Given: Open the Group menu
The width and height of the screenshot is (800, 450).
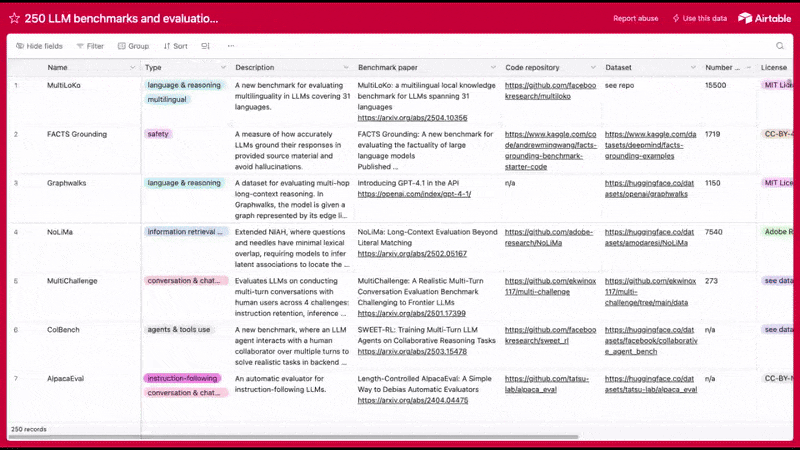Looking at the screenshot, I should point(134,46).
